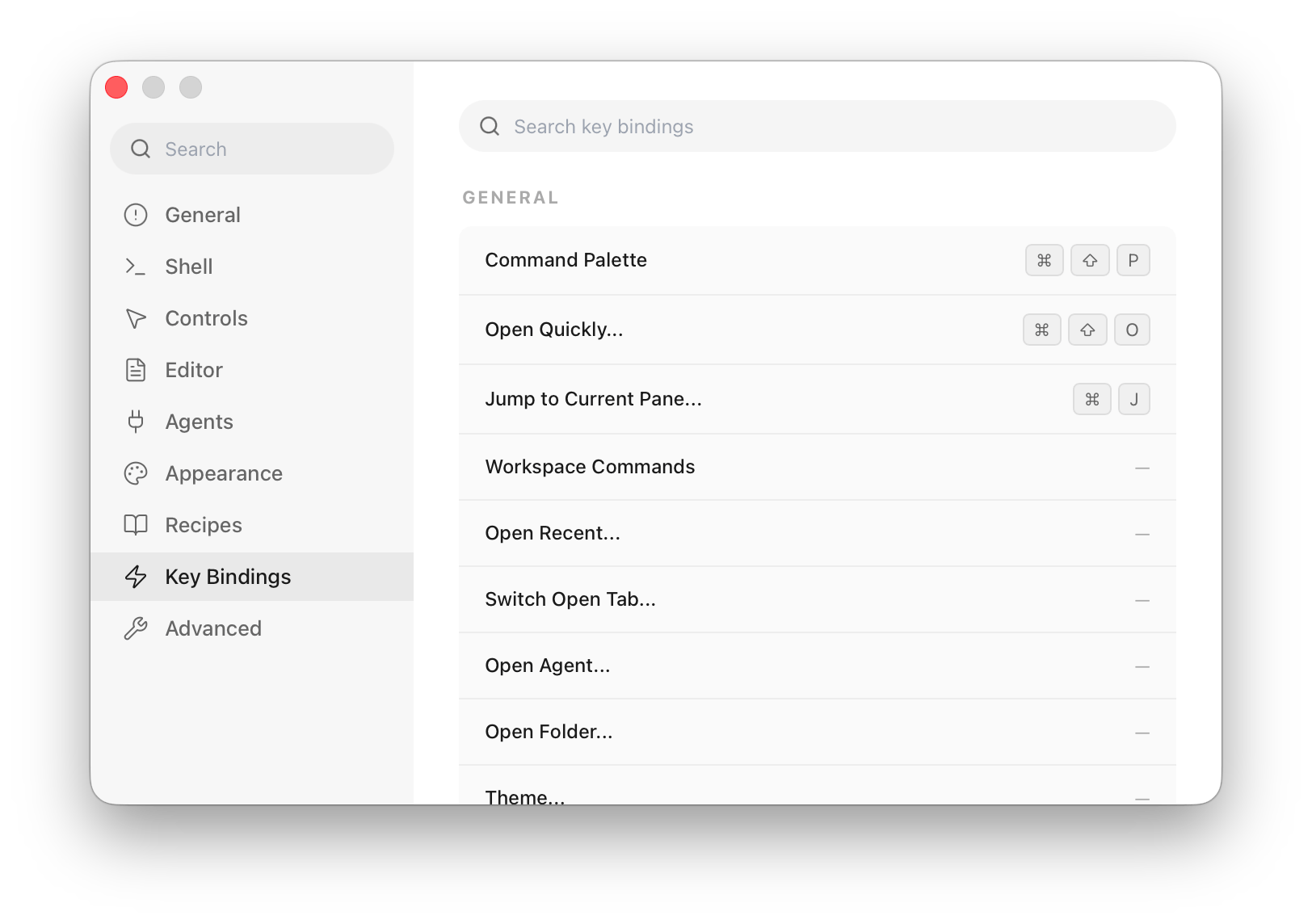This screenshot has height=924, width=1312.
Task: Focus the sidebar Search field
Action: click(252, 149)
